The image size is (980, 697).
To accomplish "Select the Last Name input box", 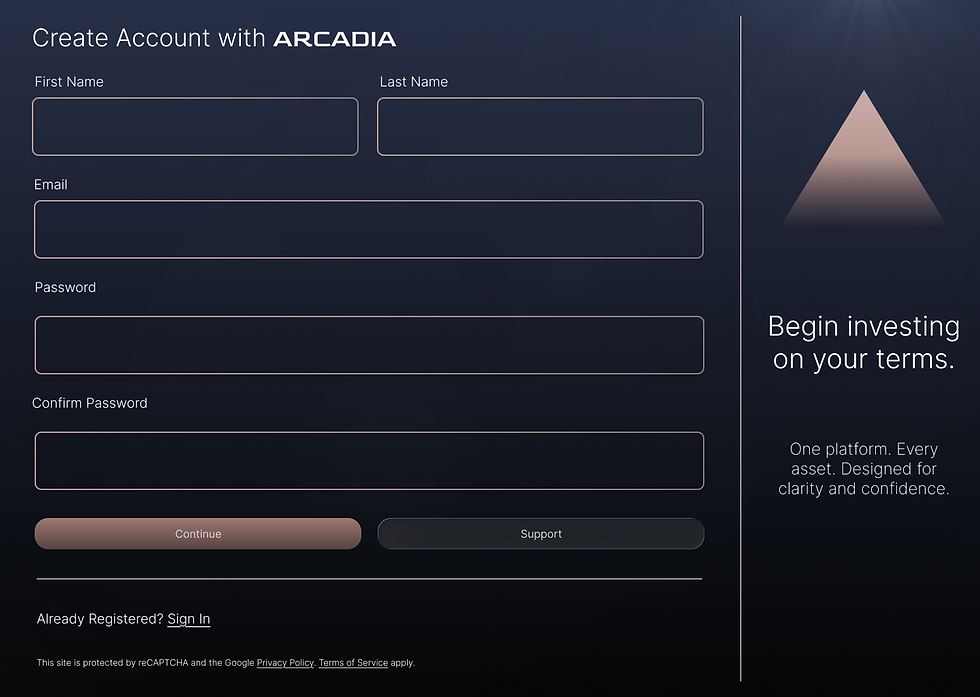I will (x=540, y=126).
